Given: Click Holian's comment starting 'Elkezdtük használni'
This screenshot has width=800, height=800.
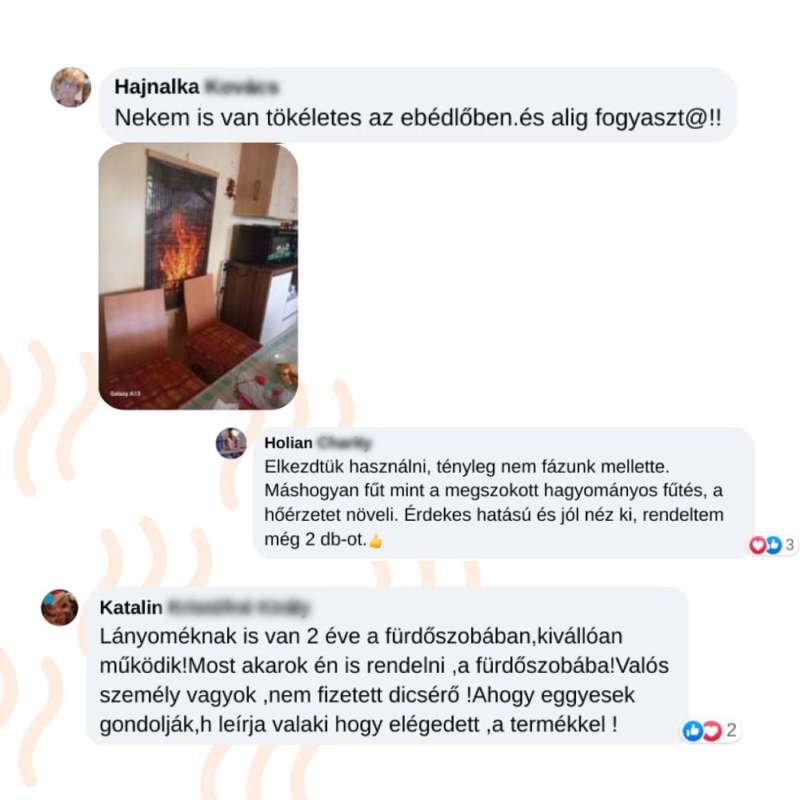Looking at the screenshot, I should [494, 503].
